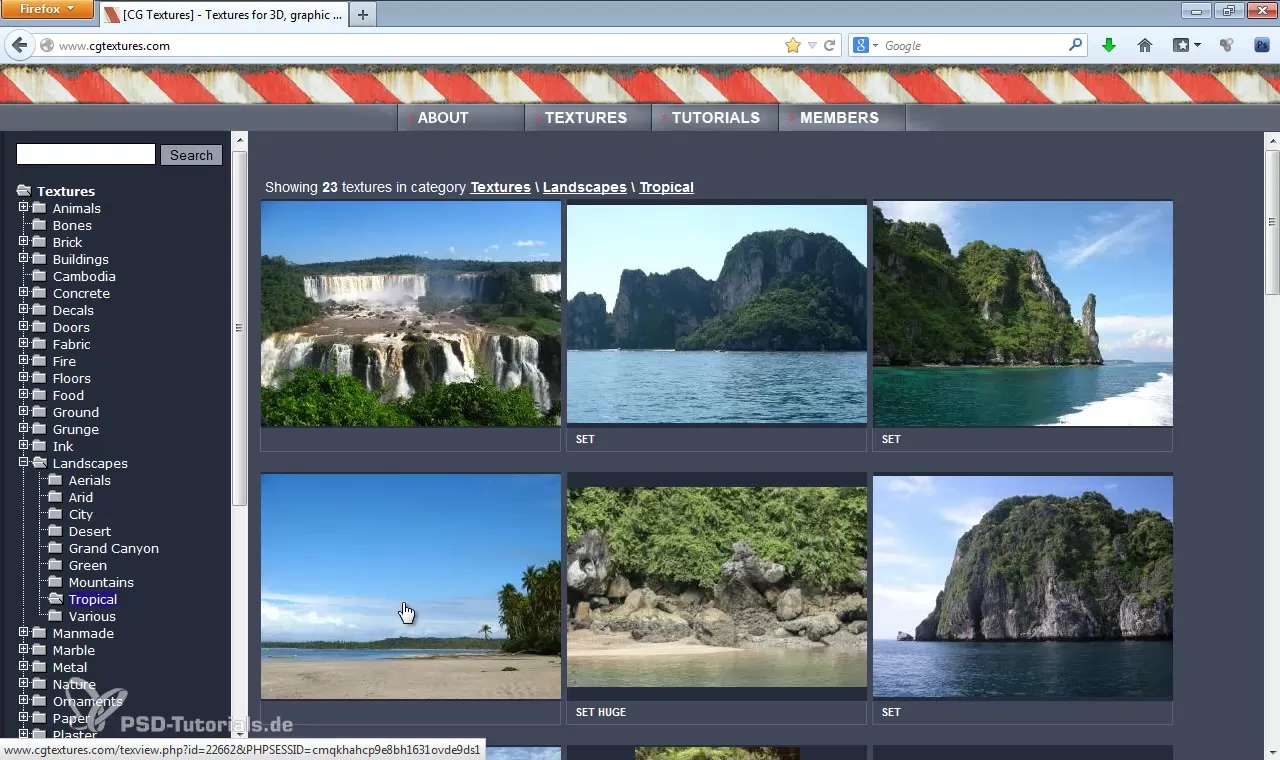Open the TEXTURES navigation menu
Image resolution: width=1280 pixels, height=760 pixels.
pos(587,117)
